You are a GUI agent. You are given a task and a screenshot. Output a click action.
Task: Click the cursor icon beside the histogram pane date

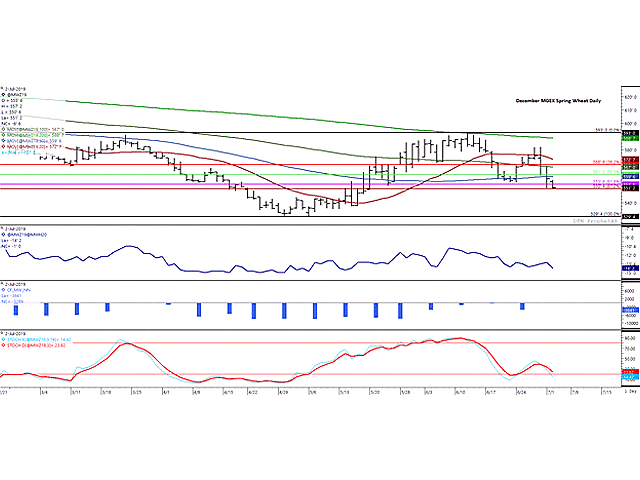pos(2,284)
